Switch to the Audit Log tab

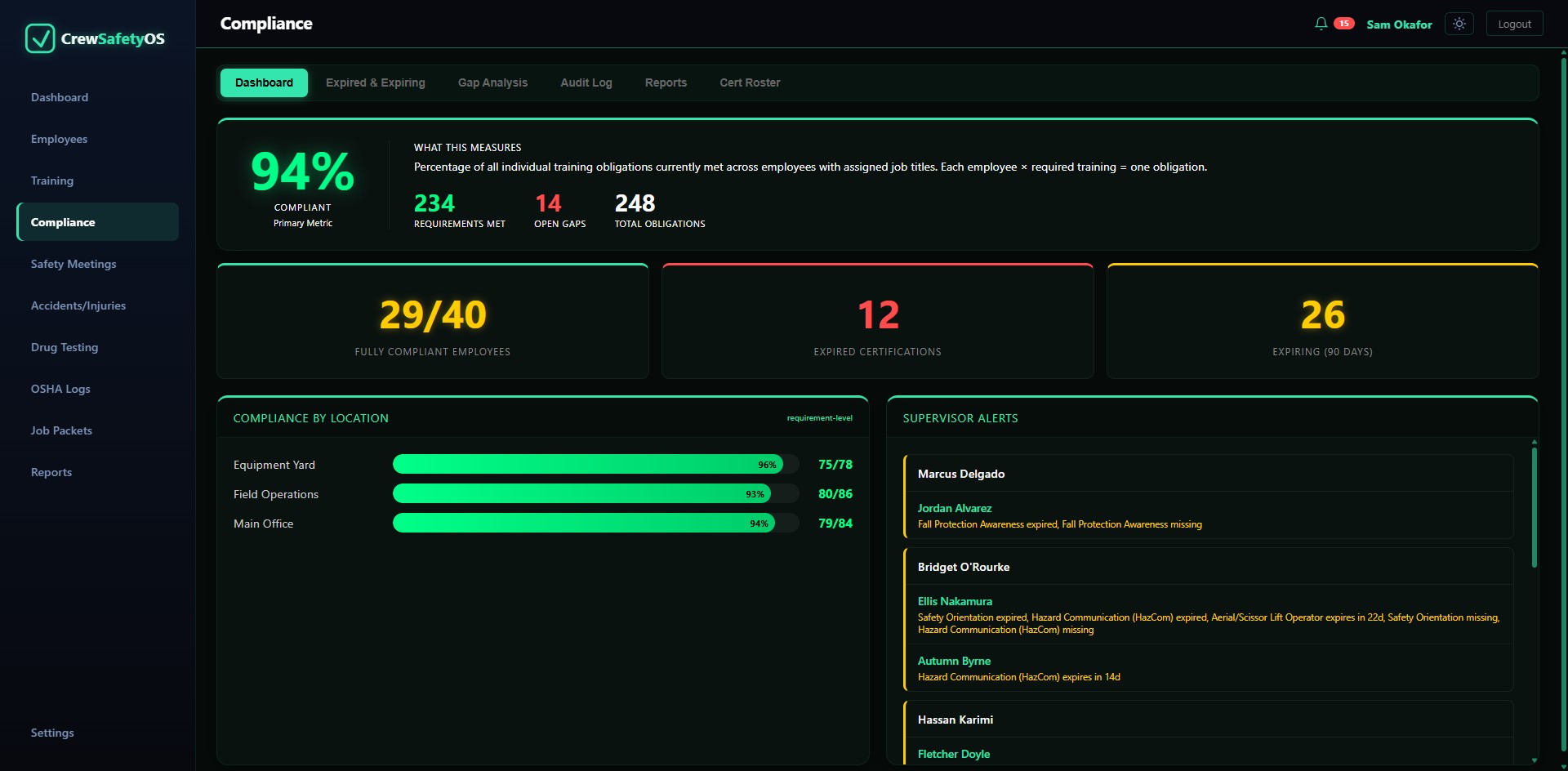586,82
